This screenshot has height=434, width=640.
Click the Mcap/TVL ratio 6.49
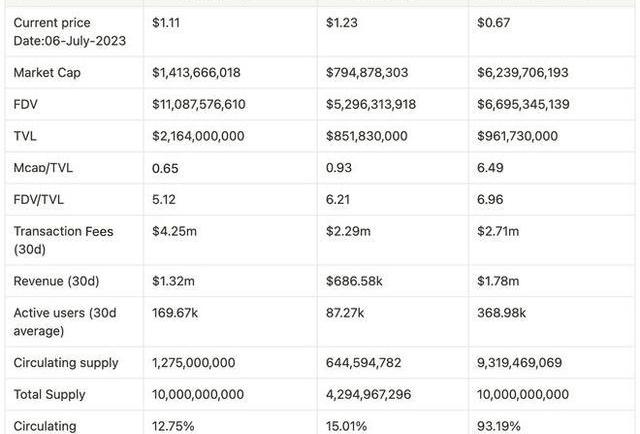(x=492, y=168)
